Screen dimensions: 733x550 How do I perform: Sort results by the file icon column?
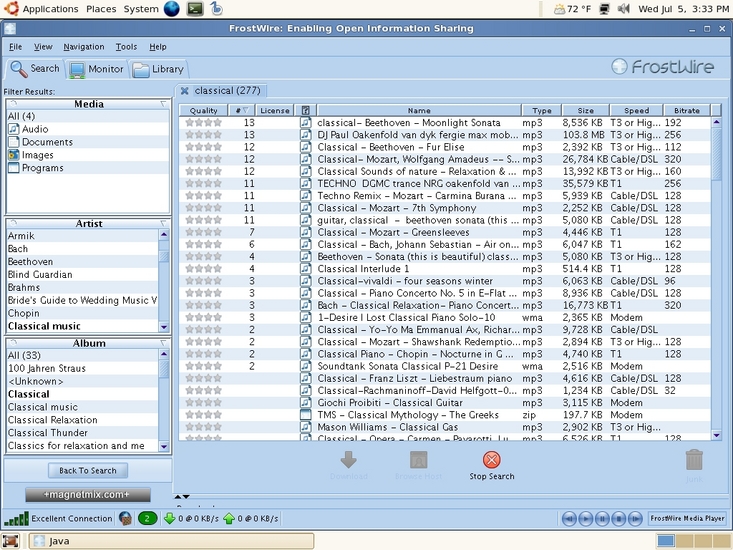305,110
